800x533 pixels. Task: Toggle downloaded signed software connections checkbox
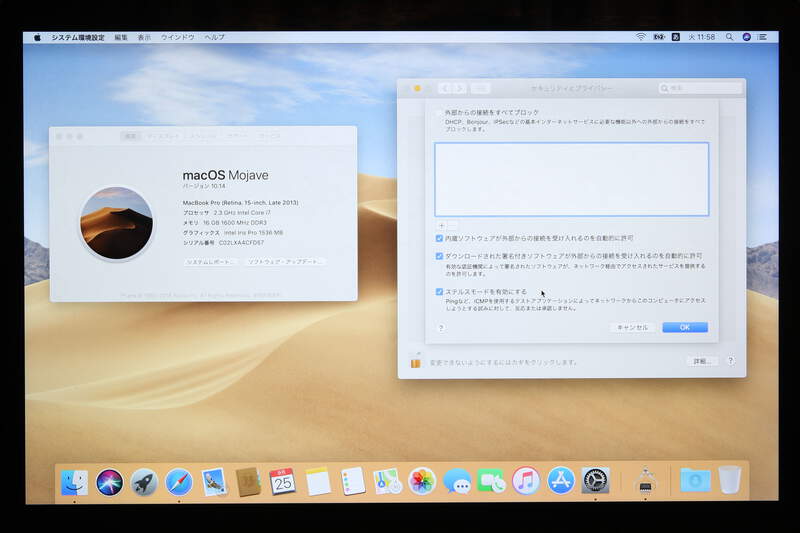point(439,256)
